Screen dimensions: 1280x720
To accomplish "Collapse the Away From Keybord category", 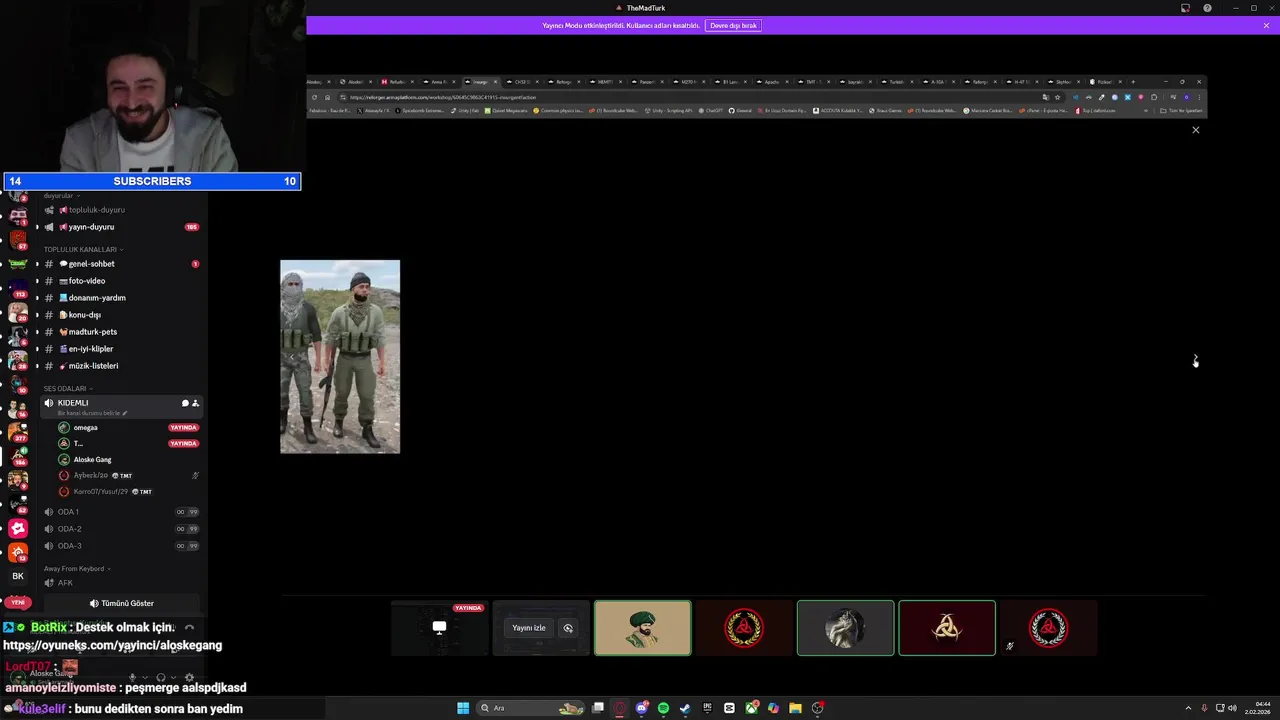I will pyautogui.click(x=77, y=568).
